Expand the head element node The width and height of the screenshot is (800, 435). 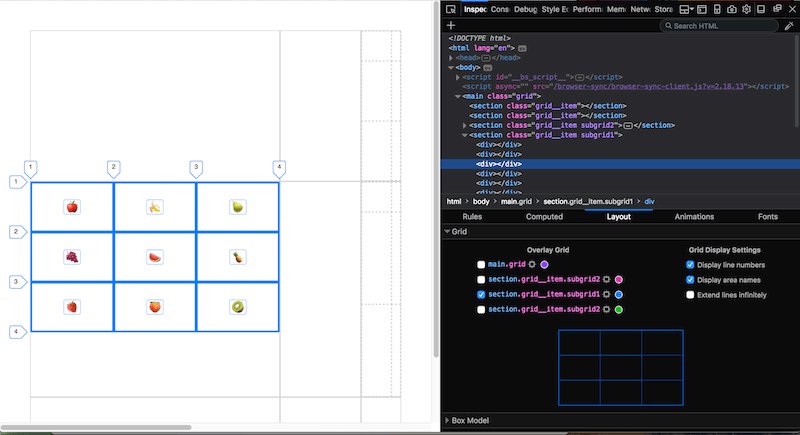pyautogui.click(x=451, y=58)
